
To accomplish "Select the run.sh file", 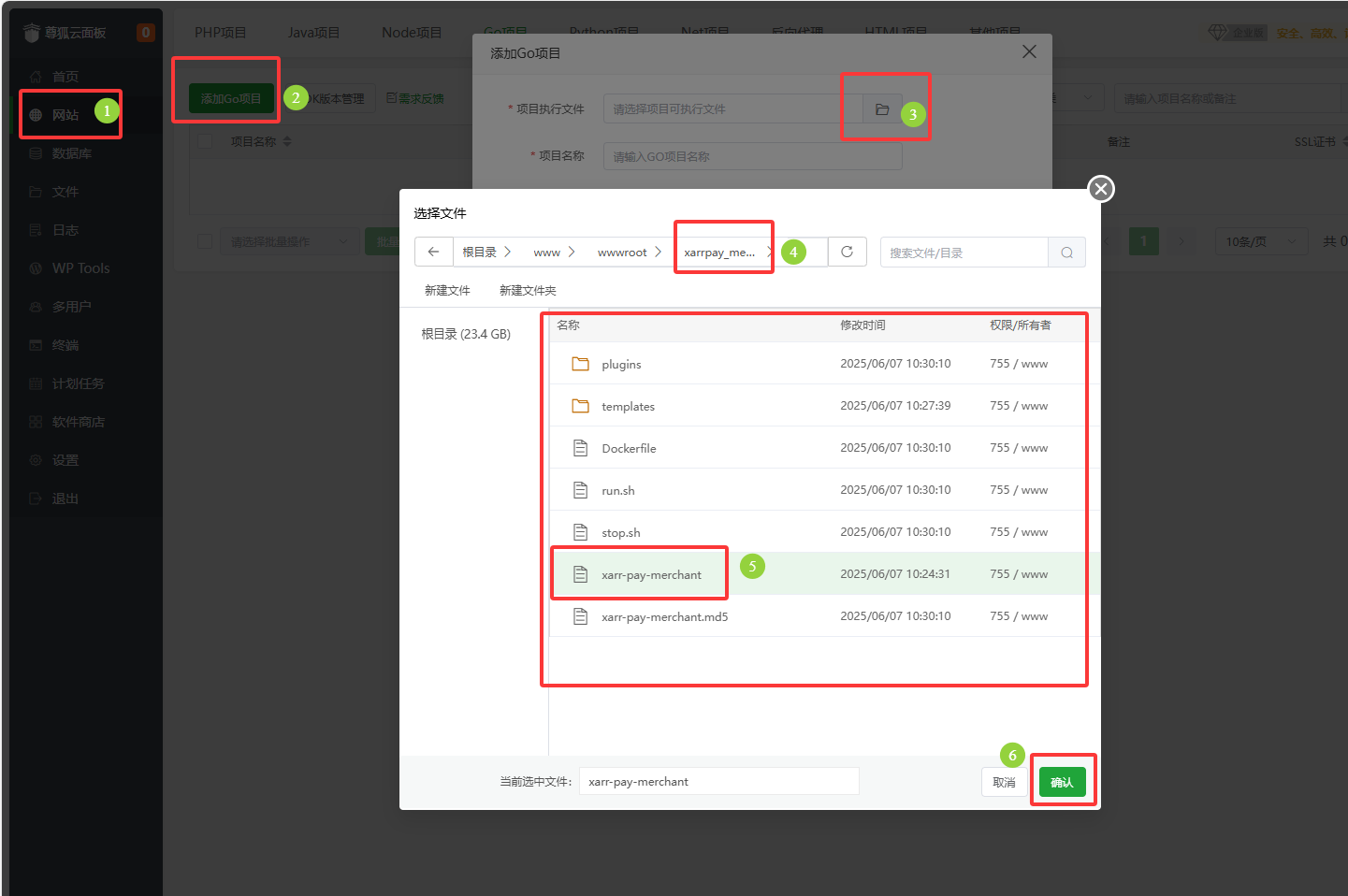I will (617, 490).
